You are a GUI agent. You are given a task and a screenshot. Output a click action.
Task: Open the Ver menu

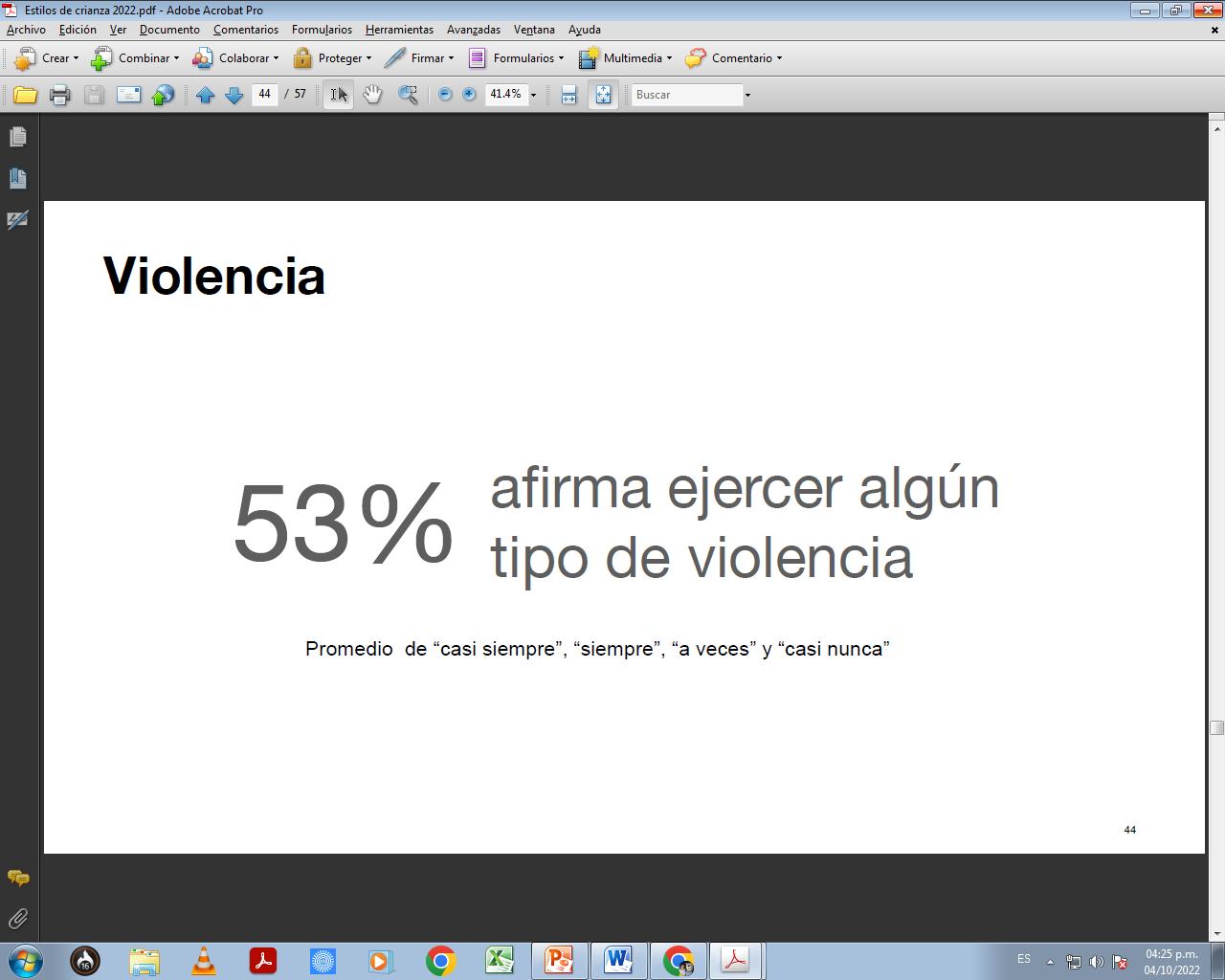tap(118, 30)
